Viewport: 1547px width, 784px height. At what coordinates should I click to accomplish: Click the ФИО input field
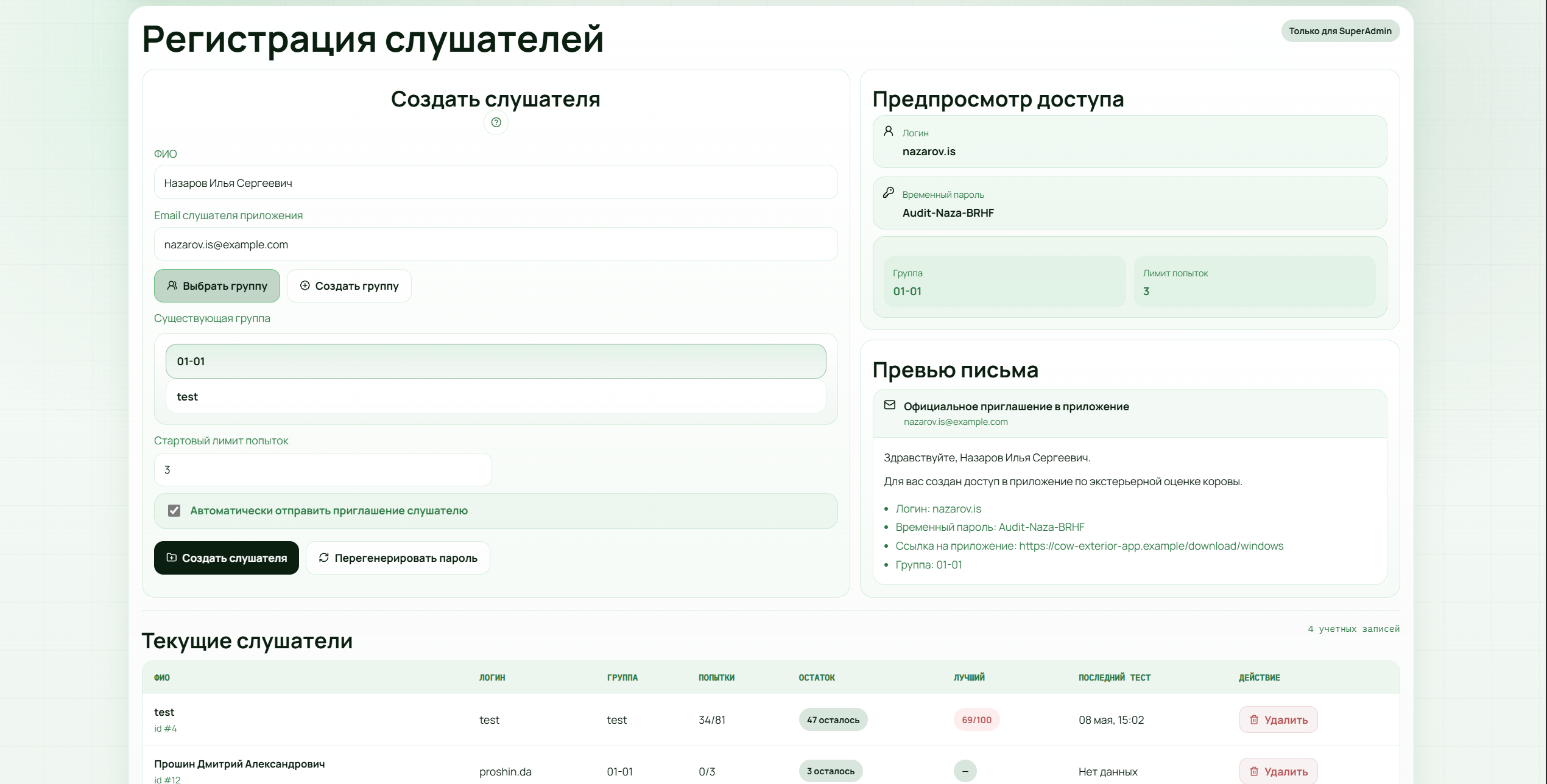point(496,183)
